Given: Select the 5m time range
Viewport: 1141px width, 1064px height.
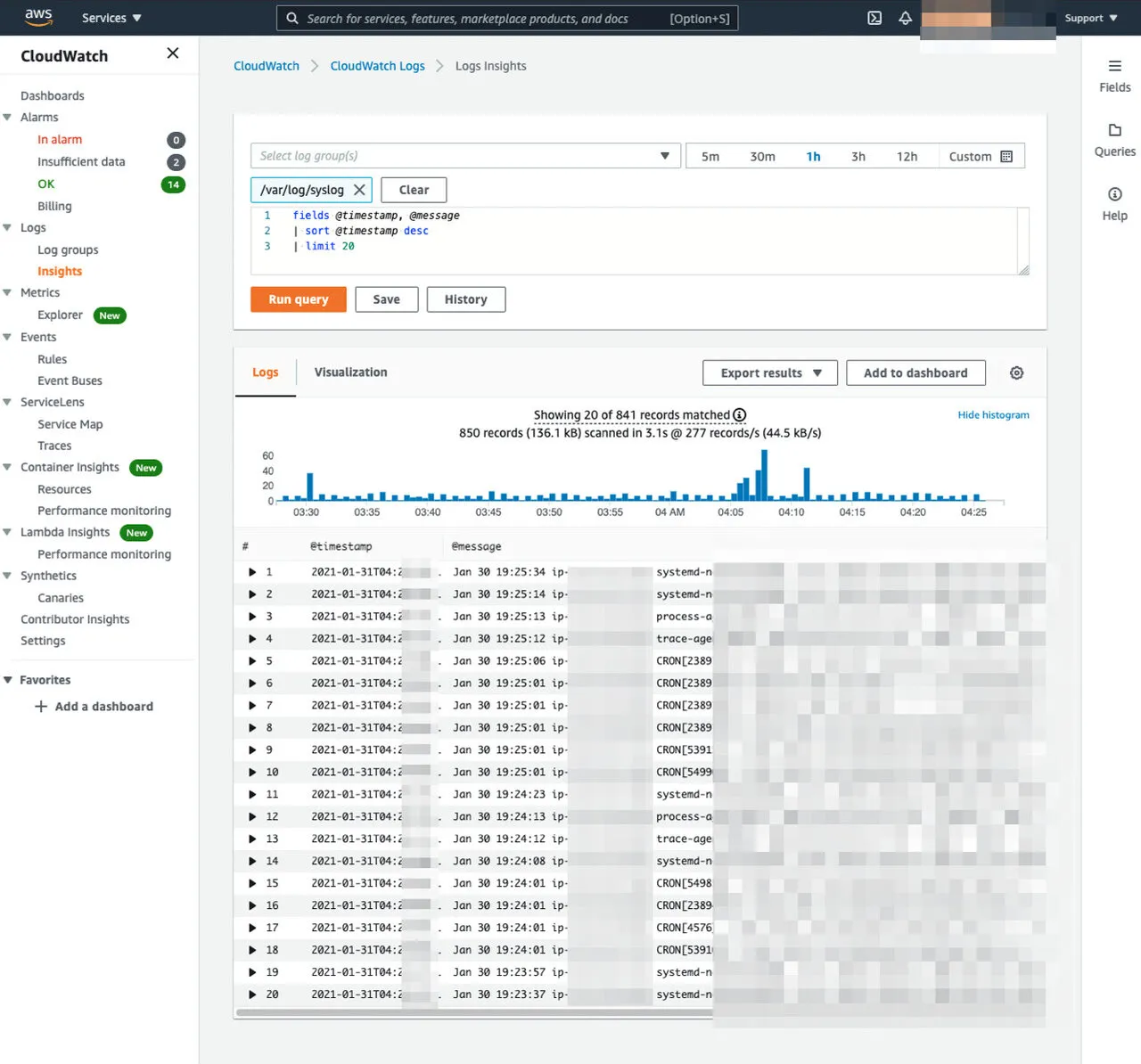Looking at the screenshot, I should coord(710,157).
